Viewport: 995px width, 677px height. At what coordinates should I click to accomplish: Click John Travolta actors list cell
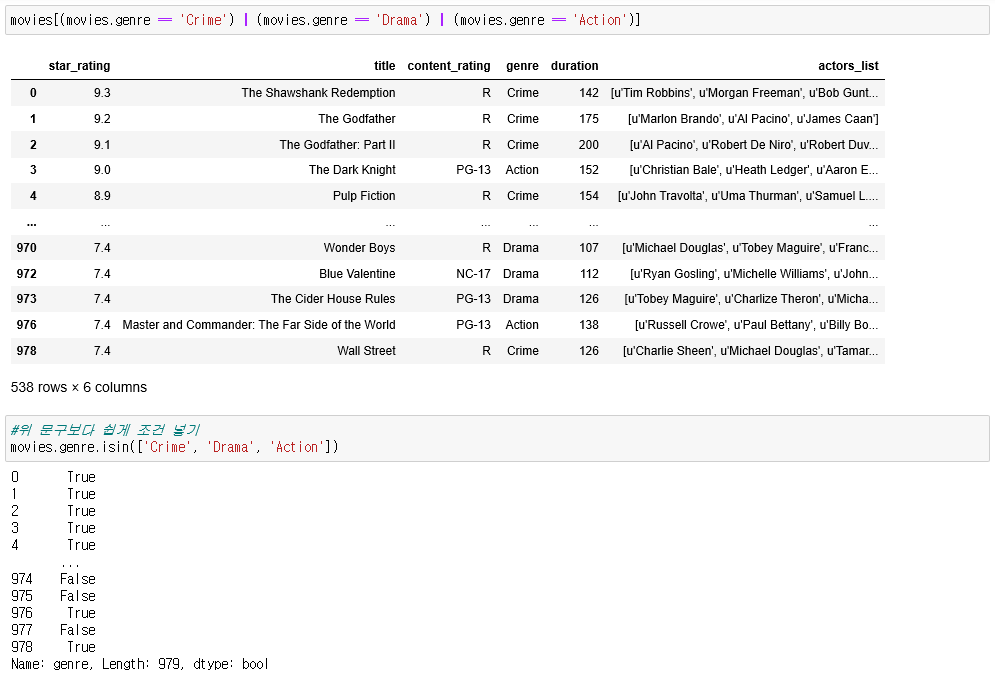(x=748, y=196)
